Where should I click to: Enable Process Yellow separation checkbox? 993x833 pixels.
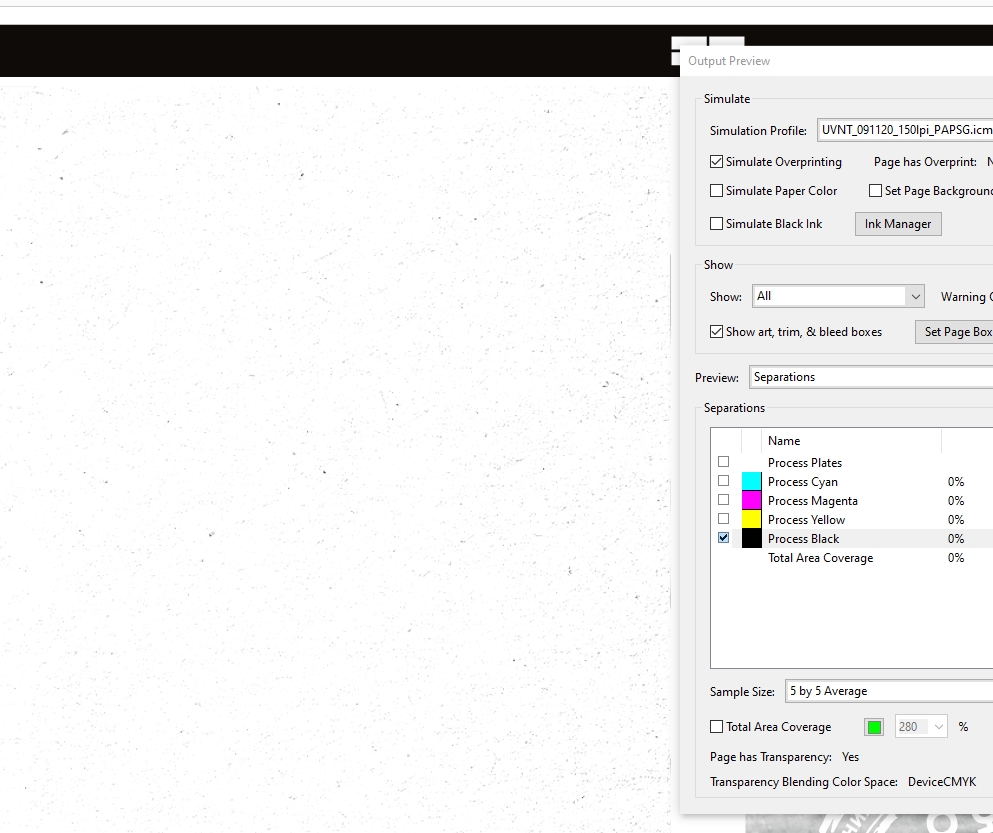click(x=723, y=519)
